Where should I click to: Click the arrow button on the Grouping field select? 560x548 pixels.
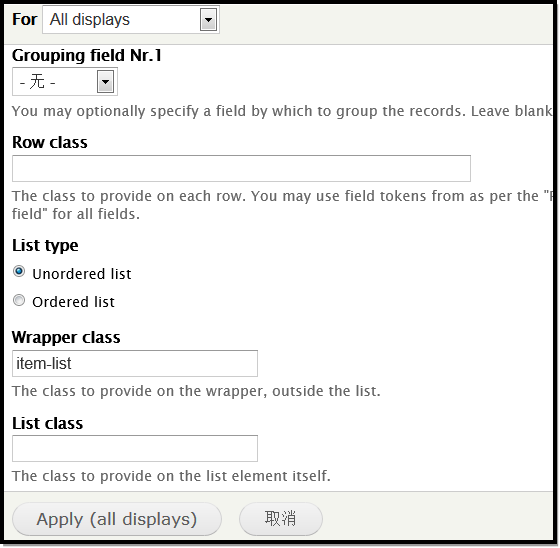pos(105,82)
